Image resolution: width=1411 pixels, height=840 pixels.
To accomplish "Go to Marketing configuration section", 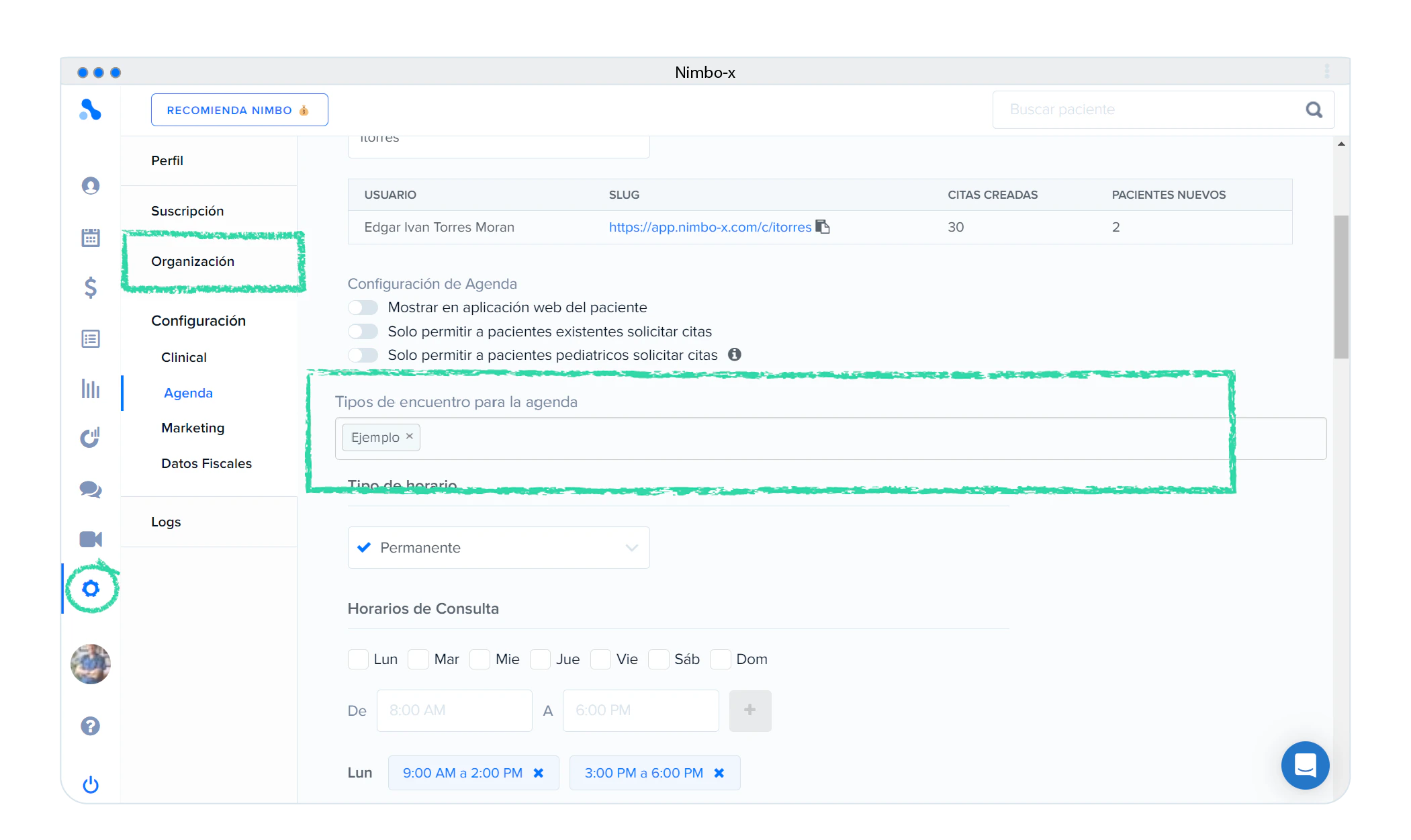I will tap(193, 428).
